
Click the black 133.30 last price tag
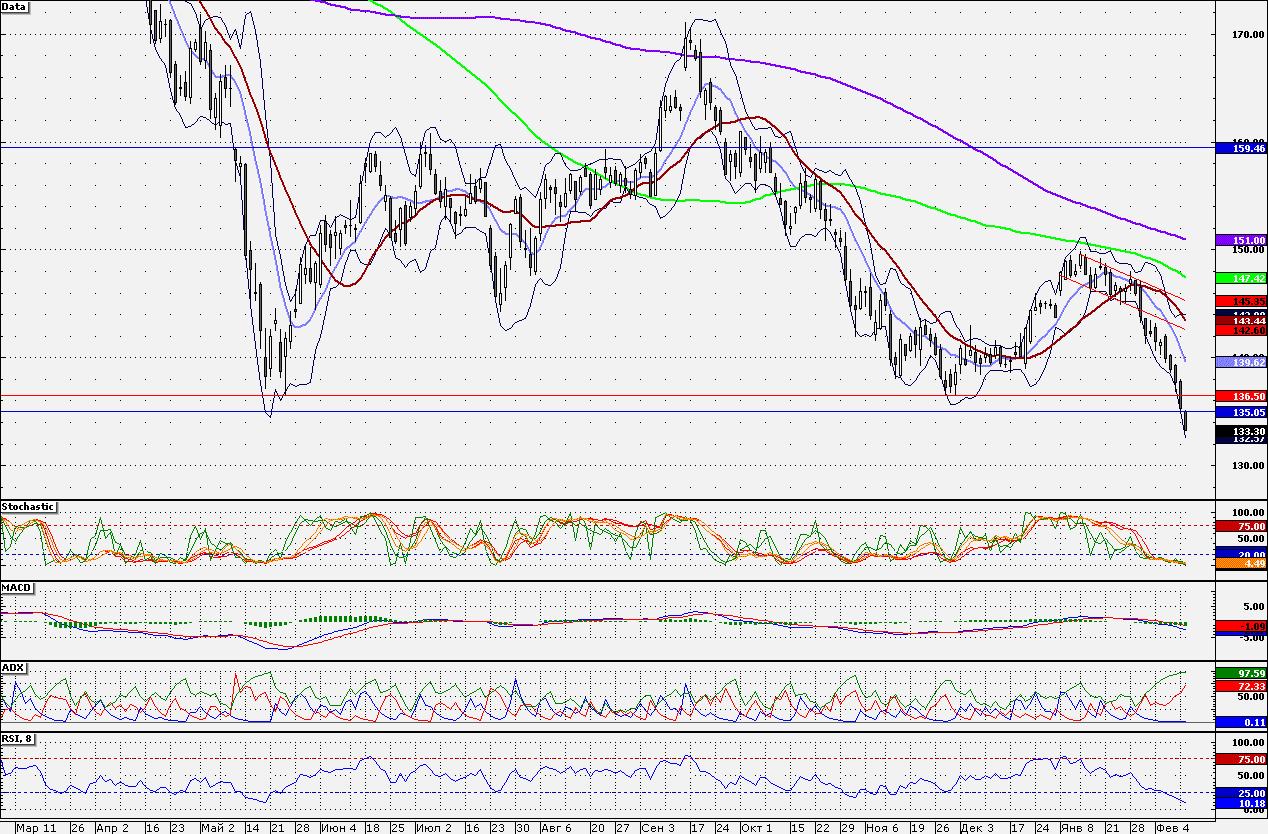1241,430
